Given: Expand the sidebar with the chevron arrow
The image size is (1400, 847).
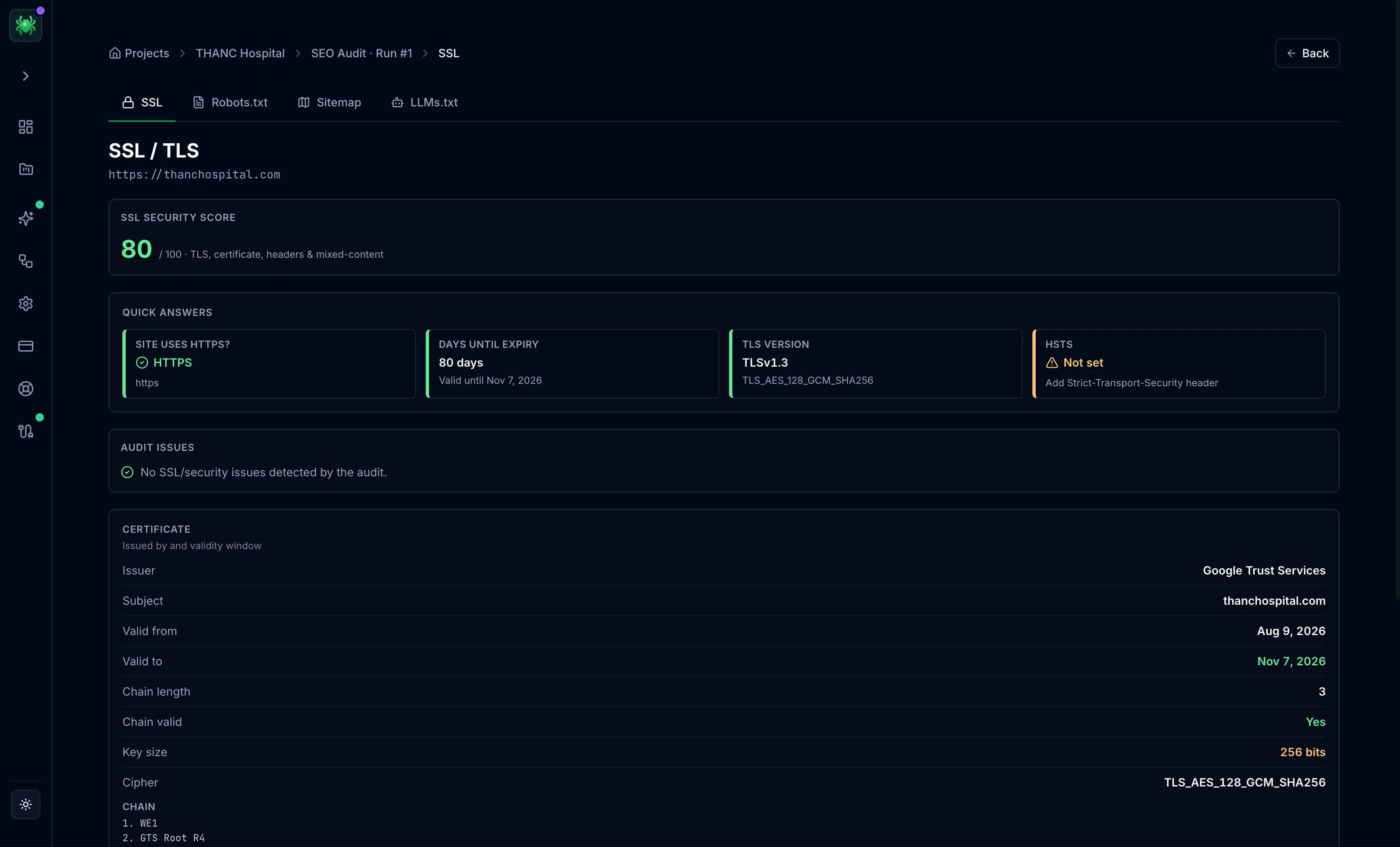Looking at the screenshot, I should click(25, 76).
